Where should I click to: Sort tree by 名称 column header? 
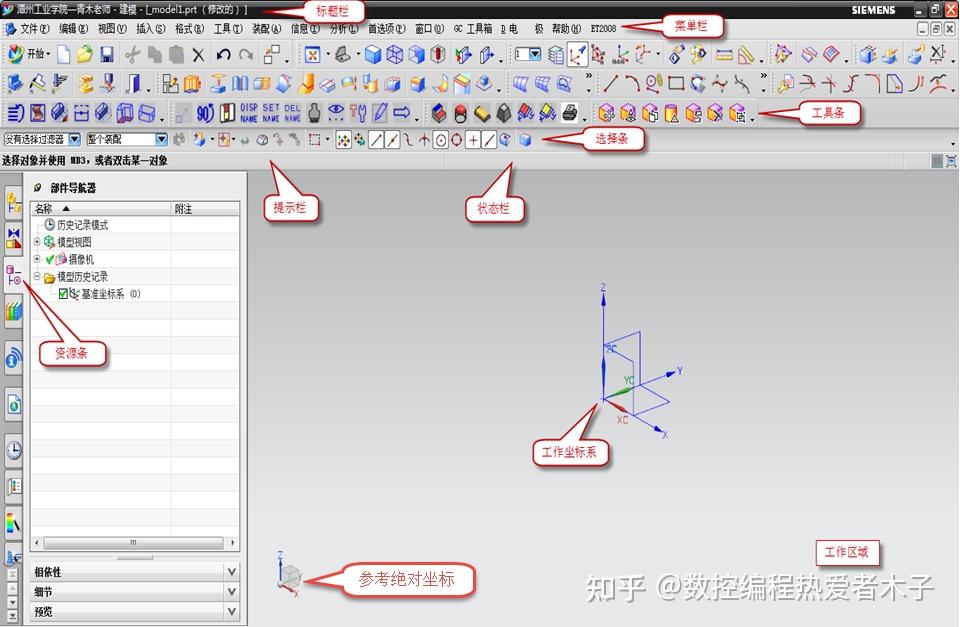pyautogui.click(x=101, y=209)
